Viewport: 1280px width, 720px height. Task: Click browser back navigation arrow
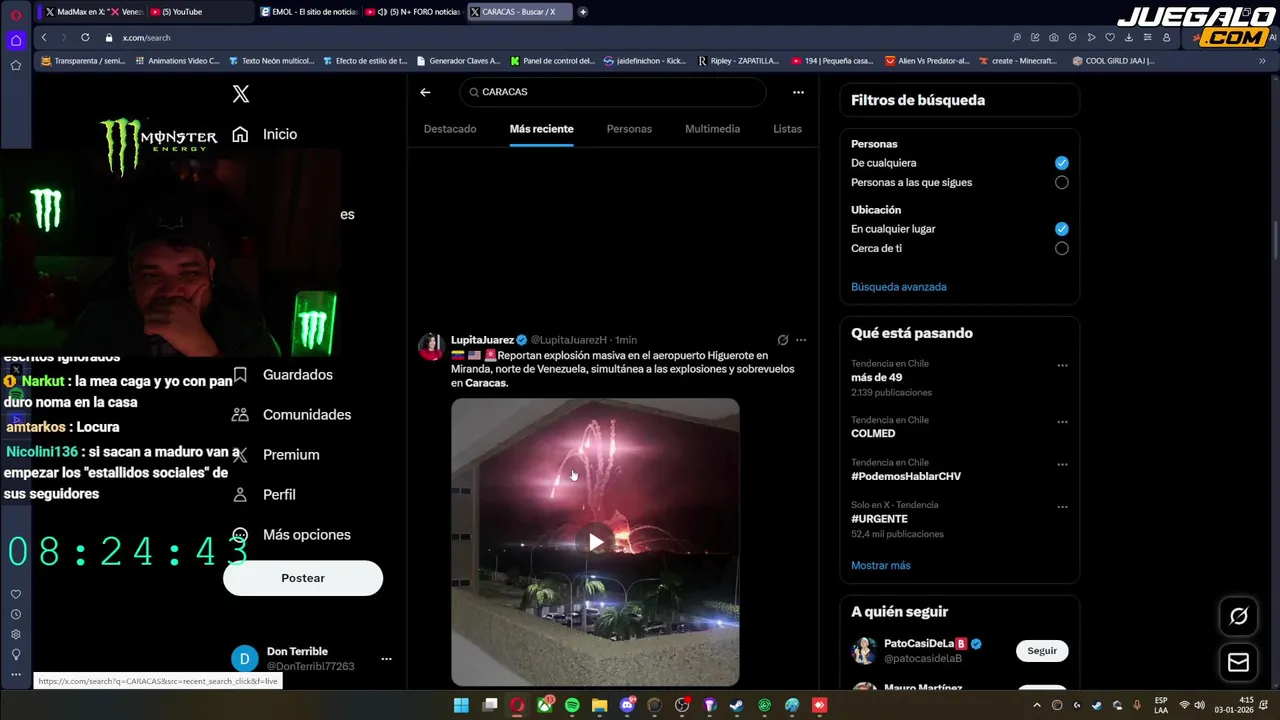[44, 37]
